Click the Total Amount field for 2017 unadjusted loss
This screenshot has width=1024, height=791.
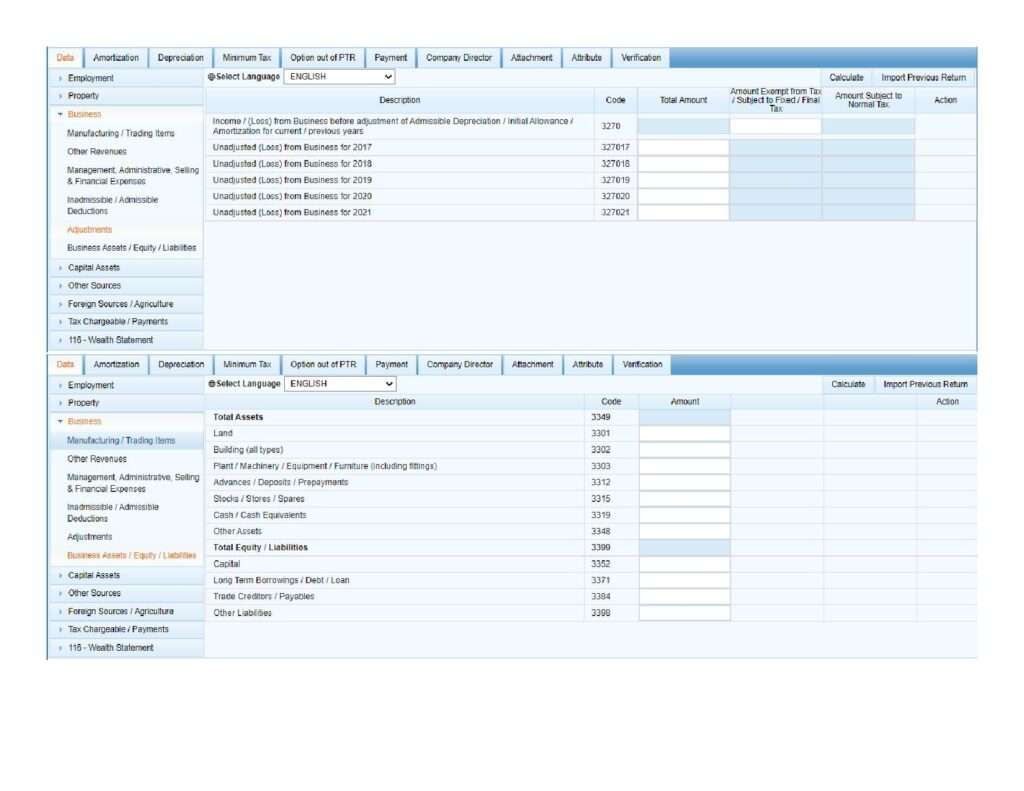pyautogui.click(x=683, y=147)
